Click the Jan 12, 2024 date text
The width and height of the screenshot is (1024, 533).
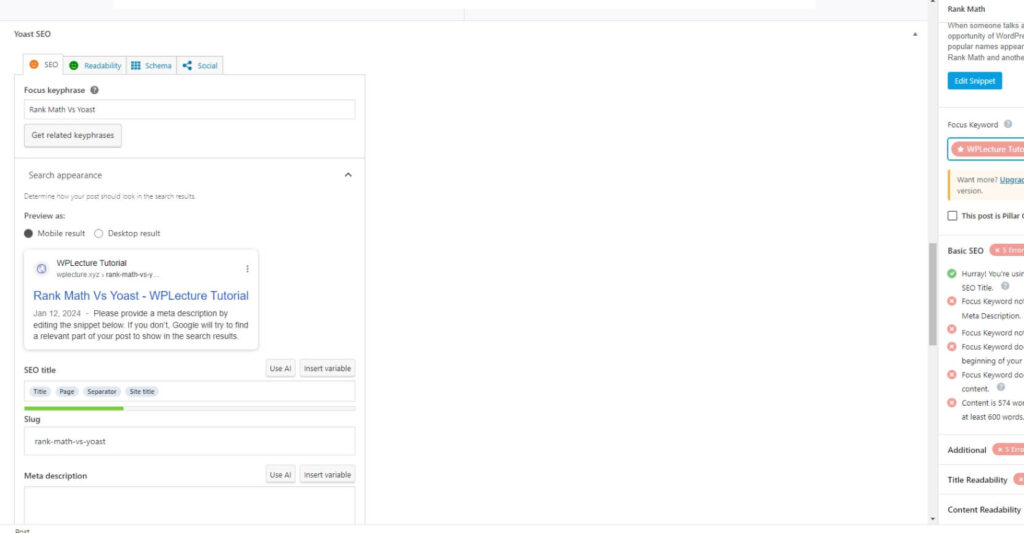57,314
